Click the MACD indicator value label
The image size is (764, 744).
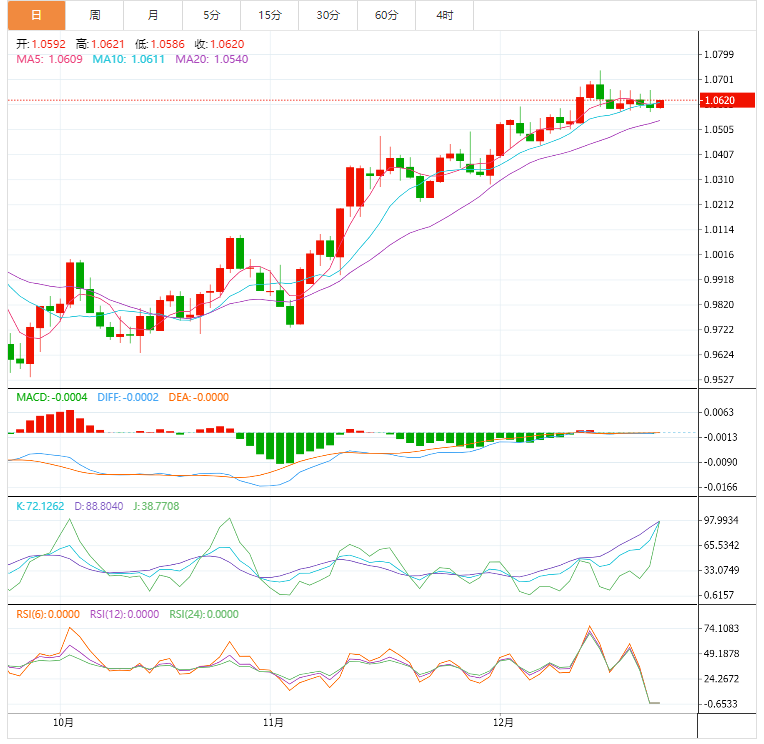click(52, 397)
